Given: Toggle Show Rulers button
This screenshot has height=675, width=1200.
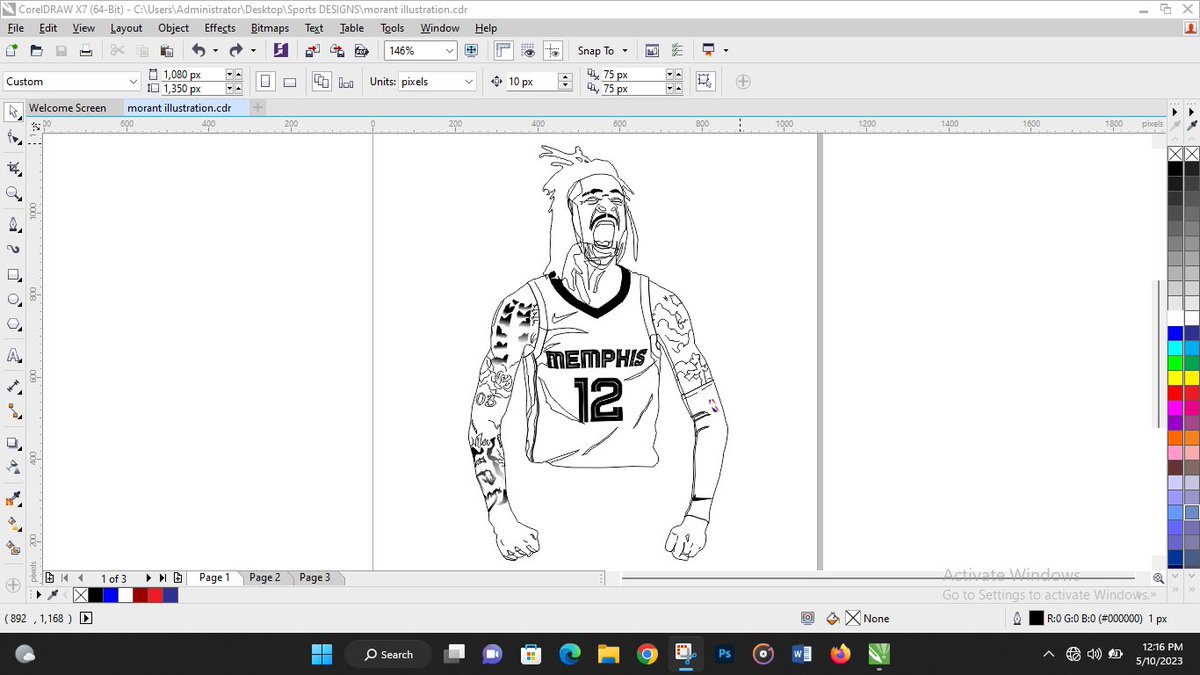Looking at the screenshot, I should 503,50.
